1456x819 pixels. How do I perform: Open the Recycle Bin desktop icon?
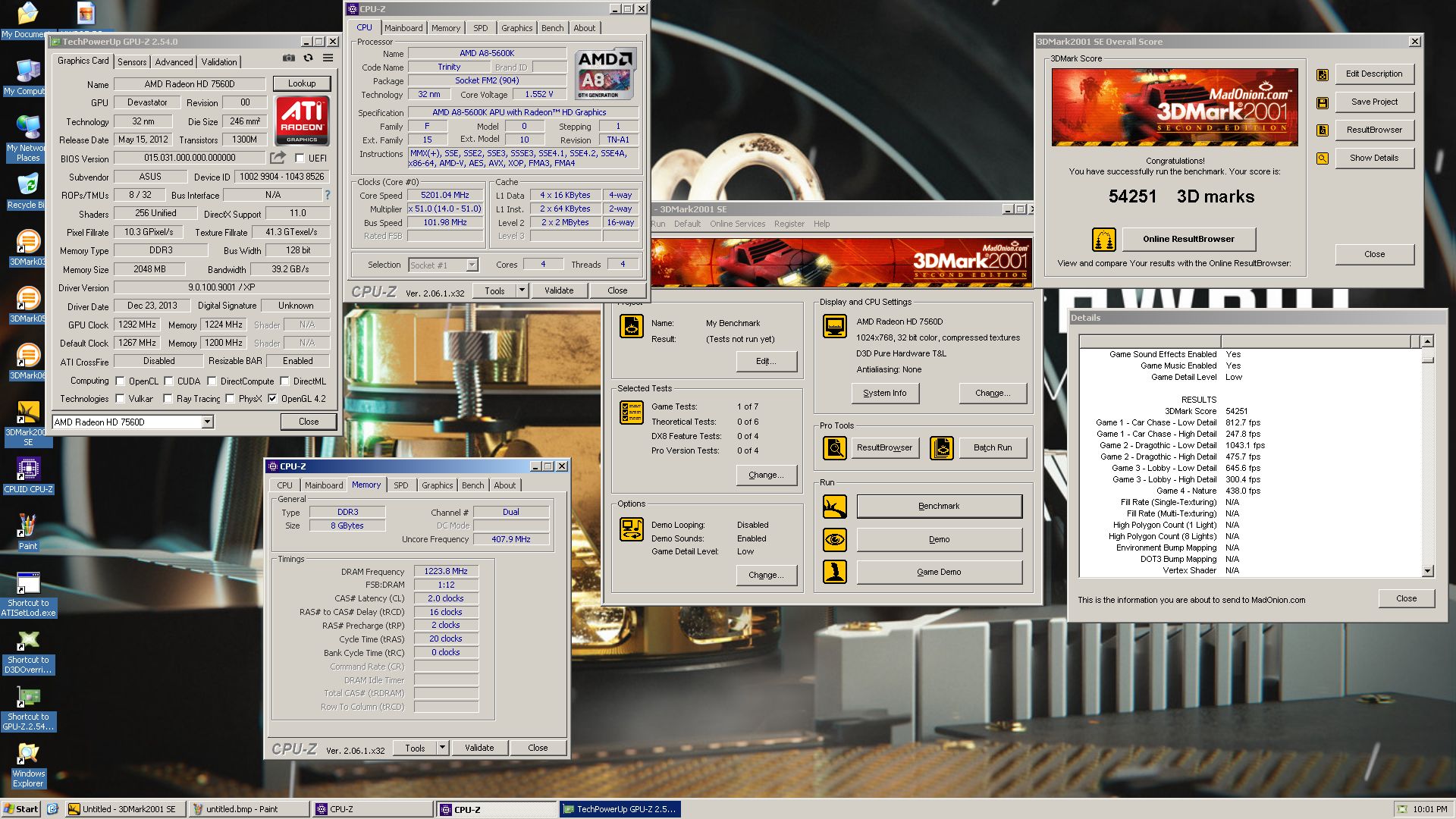(x=28, y=191)
